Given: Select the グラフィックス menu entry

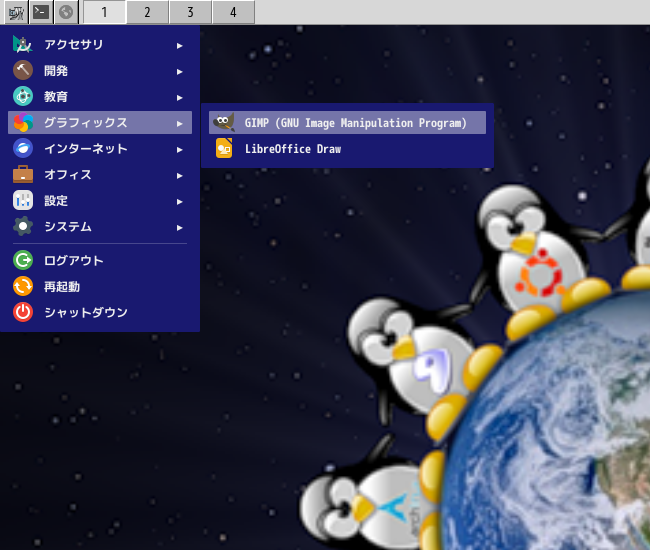Looking at the screenshot, I should pos(100,122).
